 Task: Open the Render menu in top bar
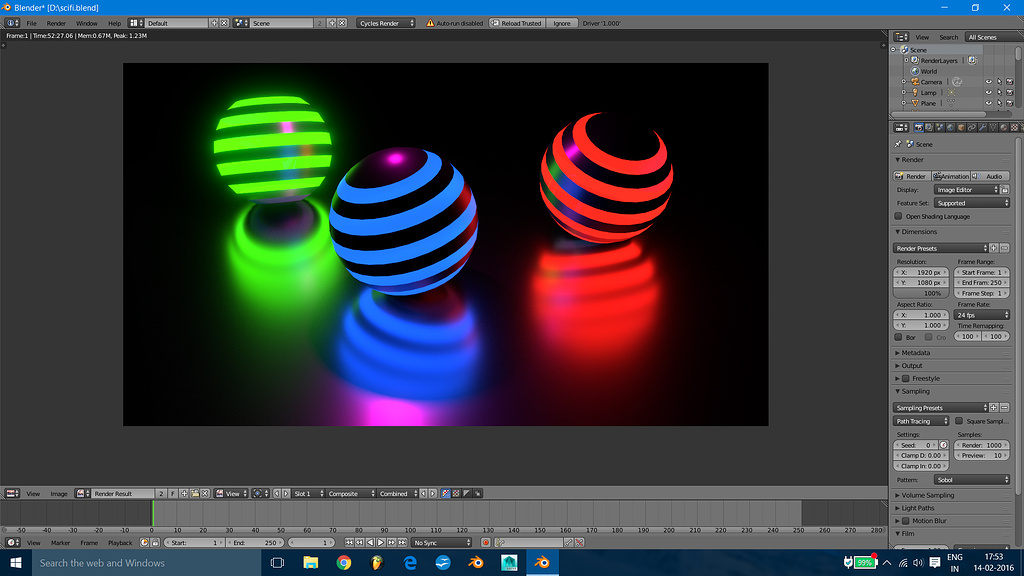56,23
